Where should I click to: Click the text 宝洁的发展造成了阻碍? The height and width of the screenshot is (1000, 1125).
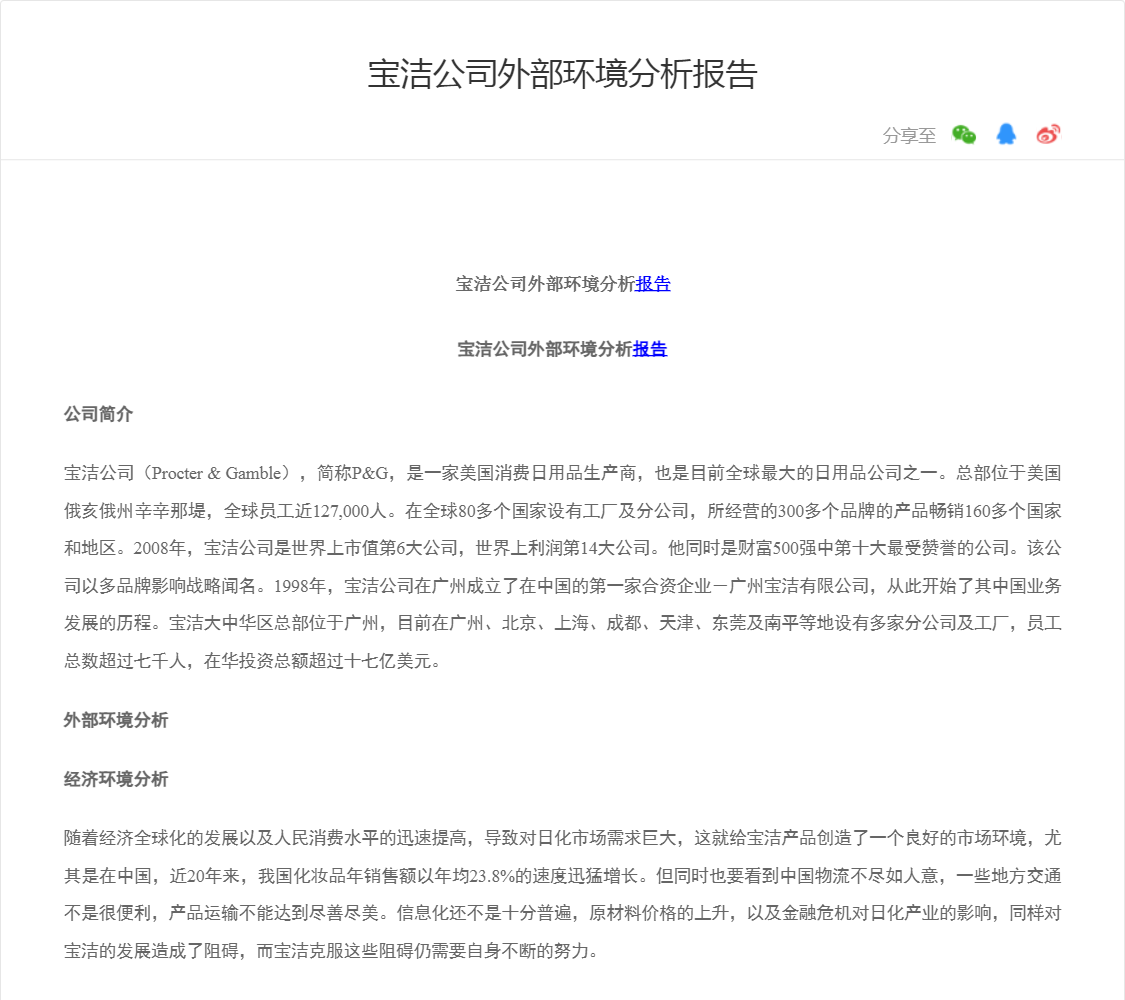coord(151,951)
